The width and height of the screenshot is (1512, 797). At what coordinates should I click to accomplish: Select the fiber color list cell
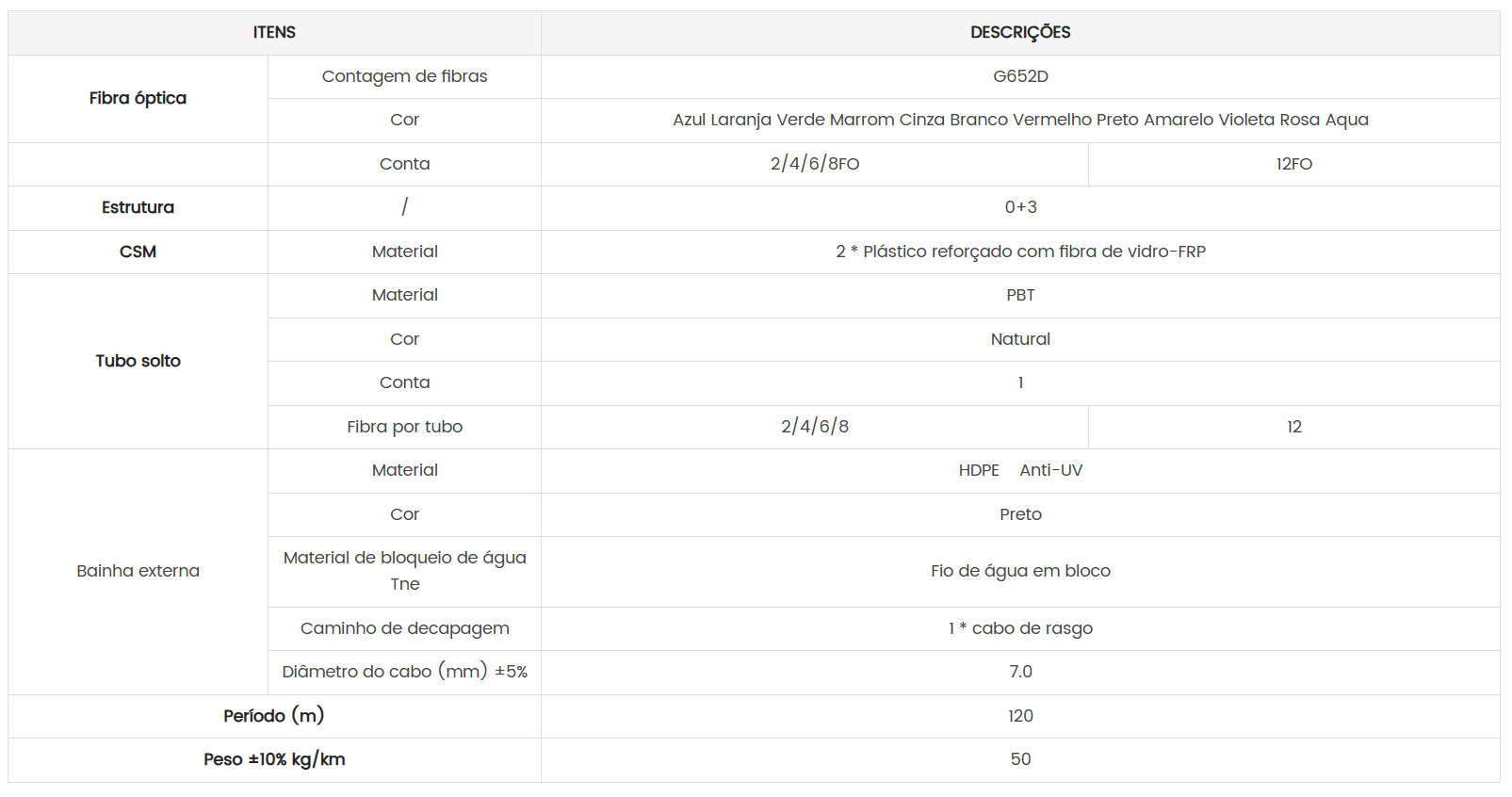click(x=1020, y=121)
